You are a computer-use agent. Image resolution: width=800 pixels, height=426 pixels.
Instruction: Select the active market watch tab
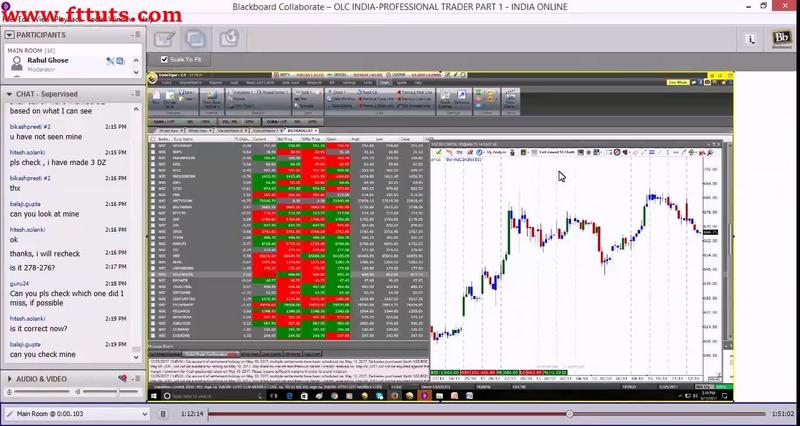pyautogui.click(x=301, y=131)
